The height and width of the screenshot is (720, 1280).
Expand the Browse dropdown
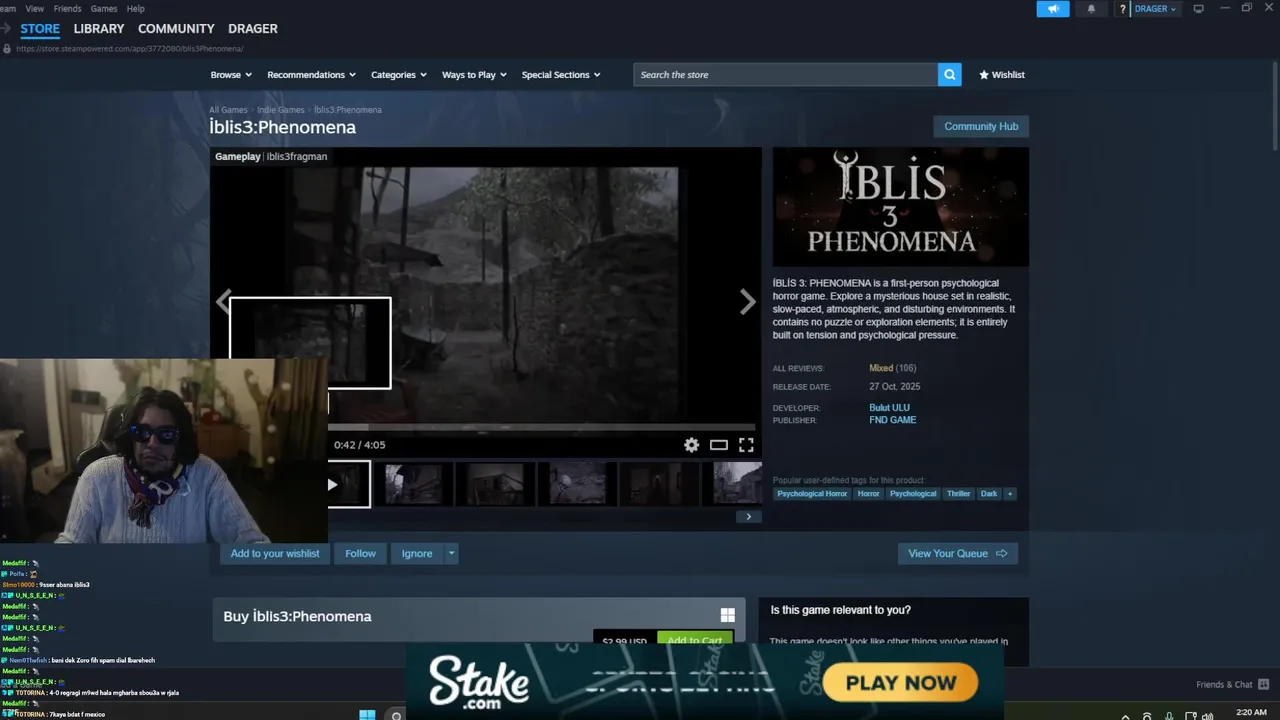click(231, 75)
